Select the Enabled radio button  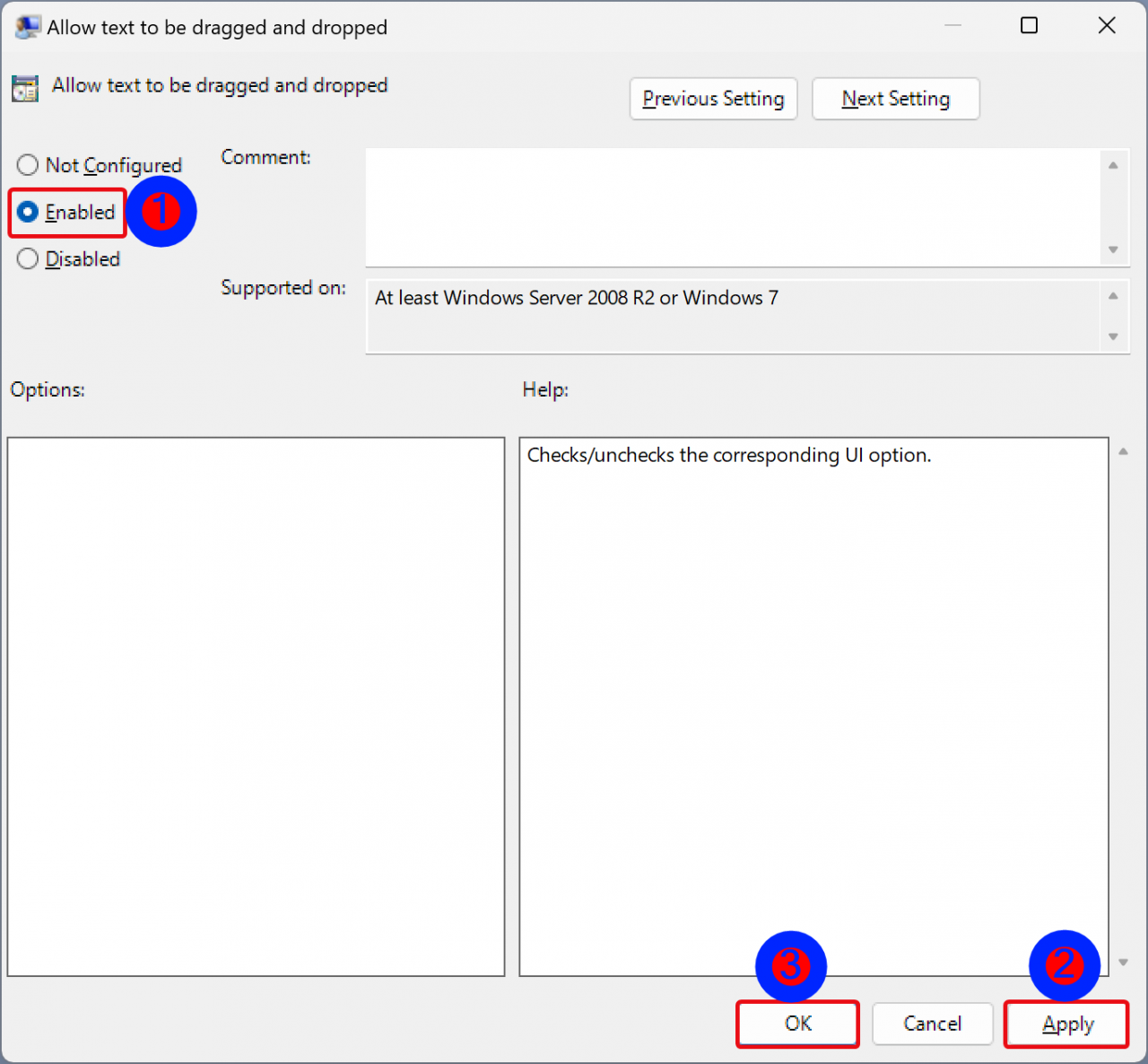pyautogui.click(x=28, y=212)
